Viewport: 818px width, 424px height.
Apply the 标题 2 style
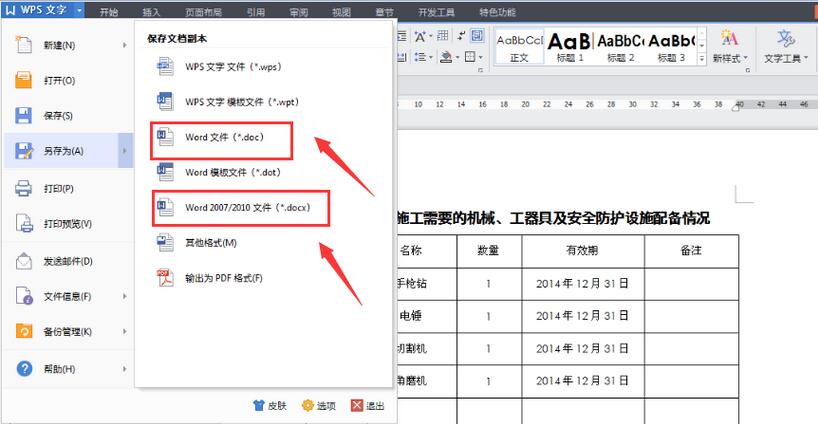620,47
